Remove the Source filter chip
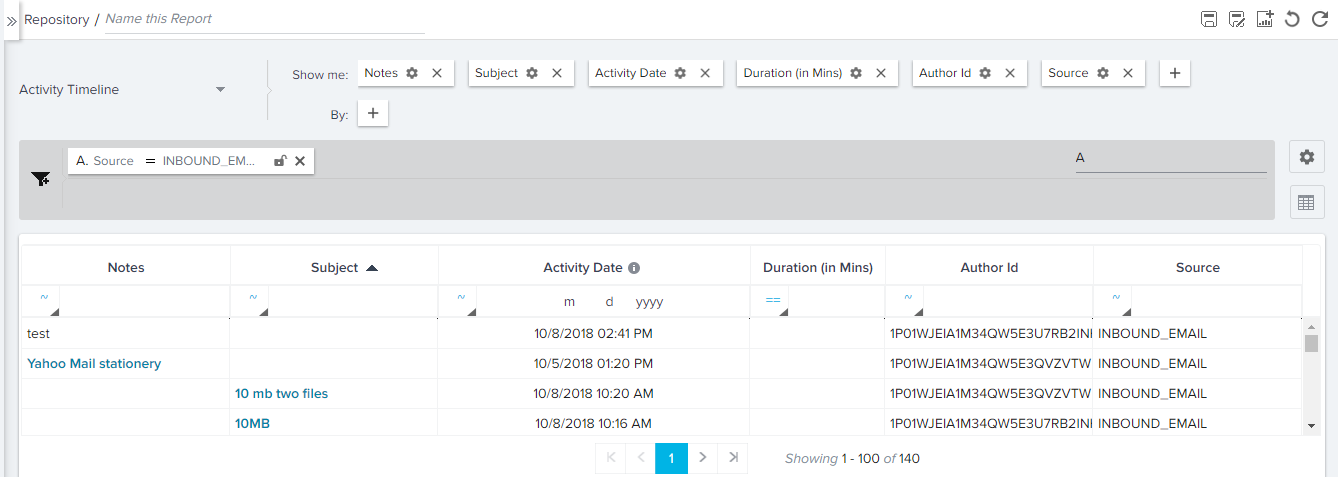 point(299,161)
